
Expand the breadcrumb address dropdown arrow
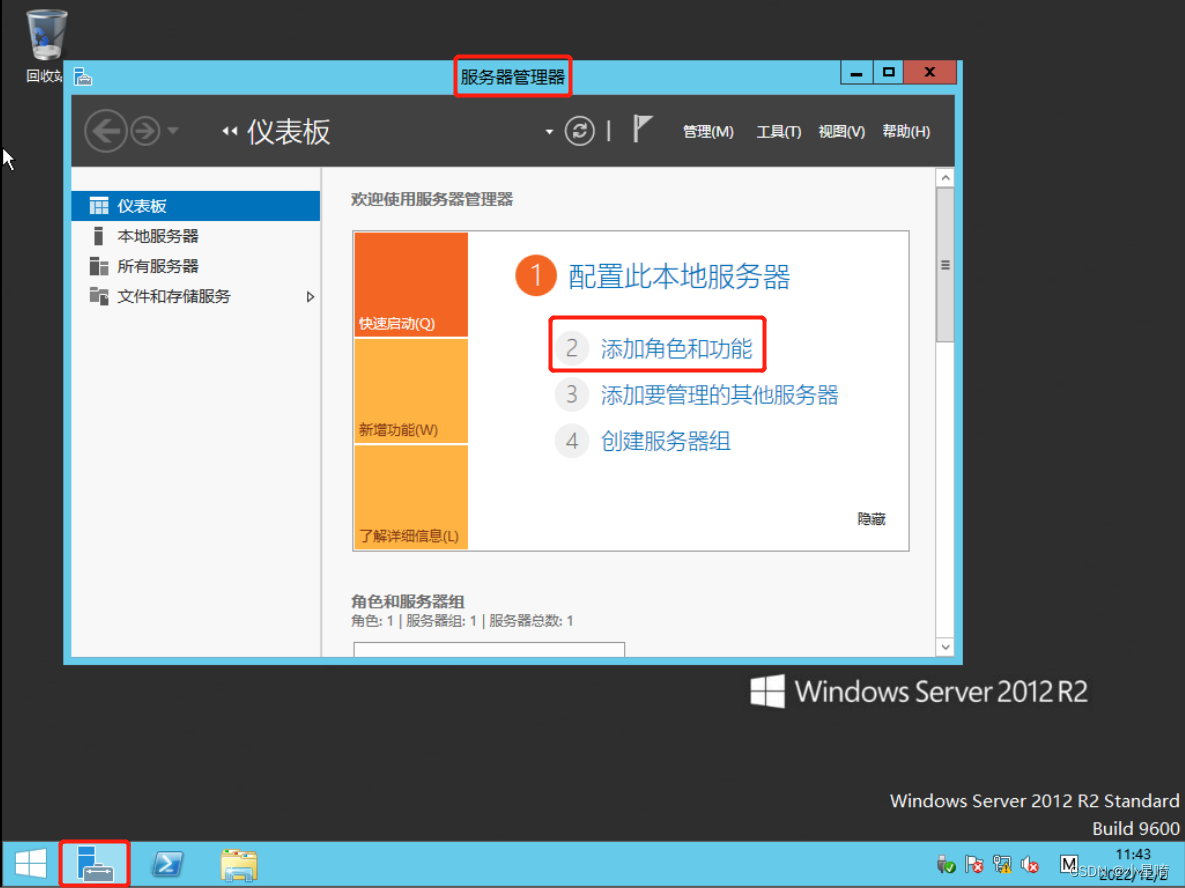point(549,132)
